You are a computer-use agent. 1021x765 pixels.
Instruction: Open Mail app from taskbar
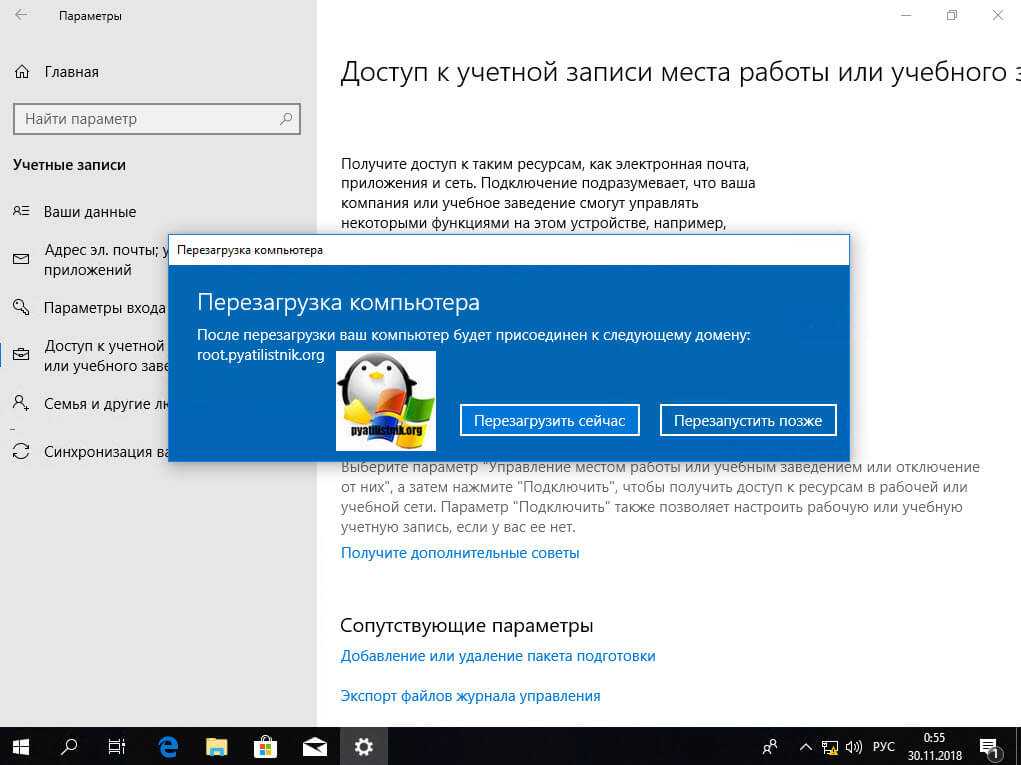pyautogui.click(x=314, y=746)
